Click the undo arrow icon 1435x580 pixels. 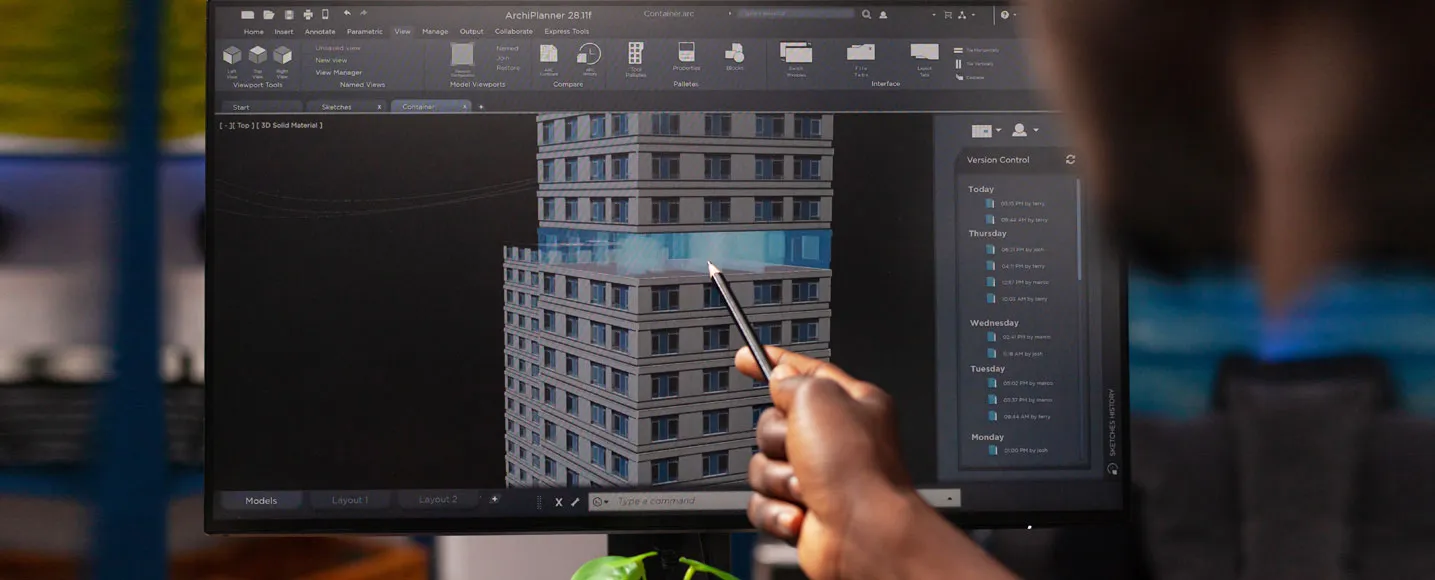(x=347, y=14)
